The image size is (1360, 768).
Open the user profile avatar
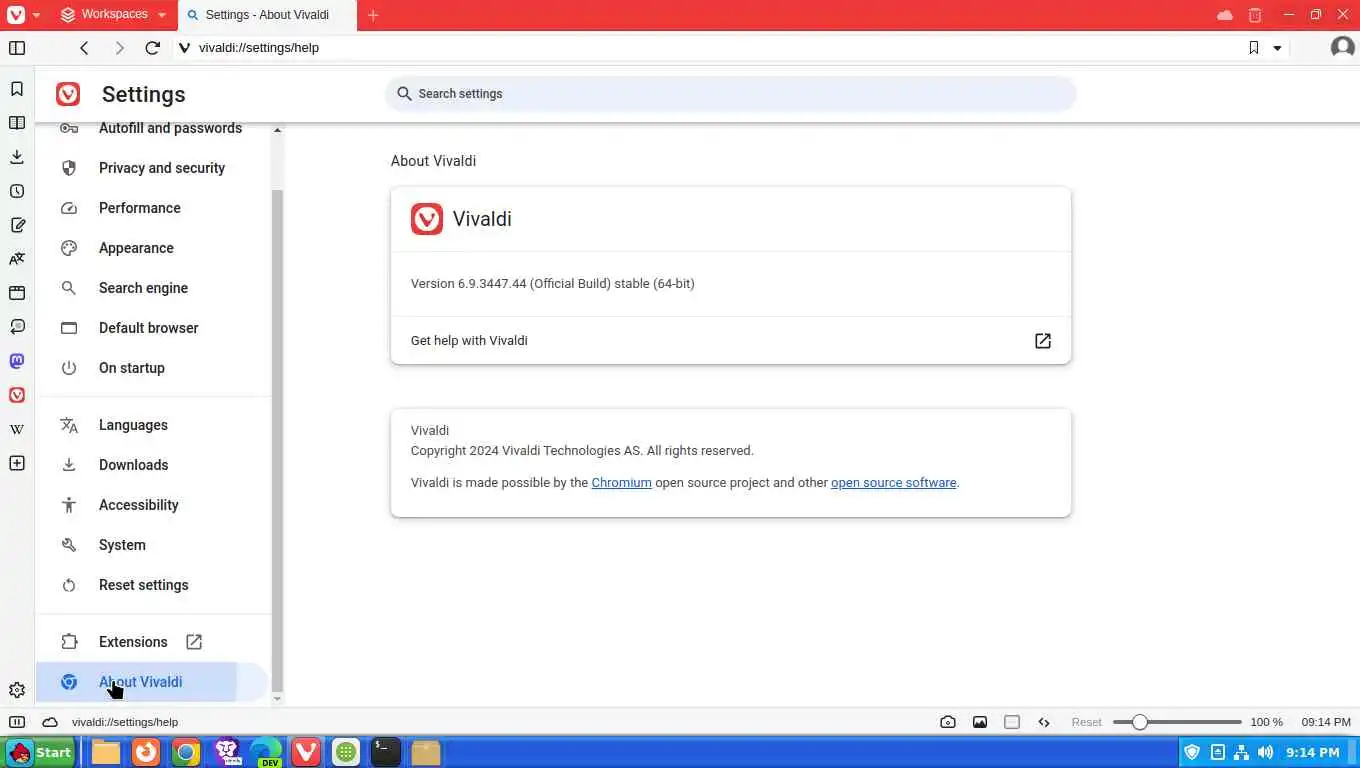[1342, 47]
